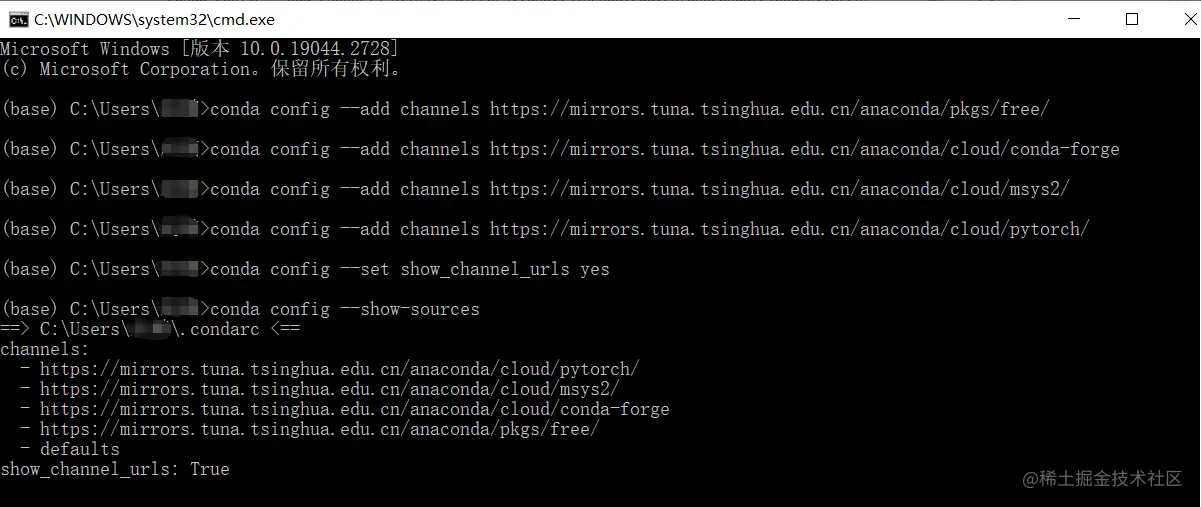Click the show_channel_urls yes command

305,269
